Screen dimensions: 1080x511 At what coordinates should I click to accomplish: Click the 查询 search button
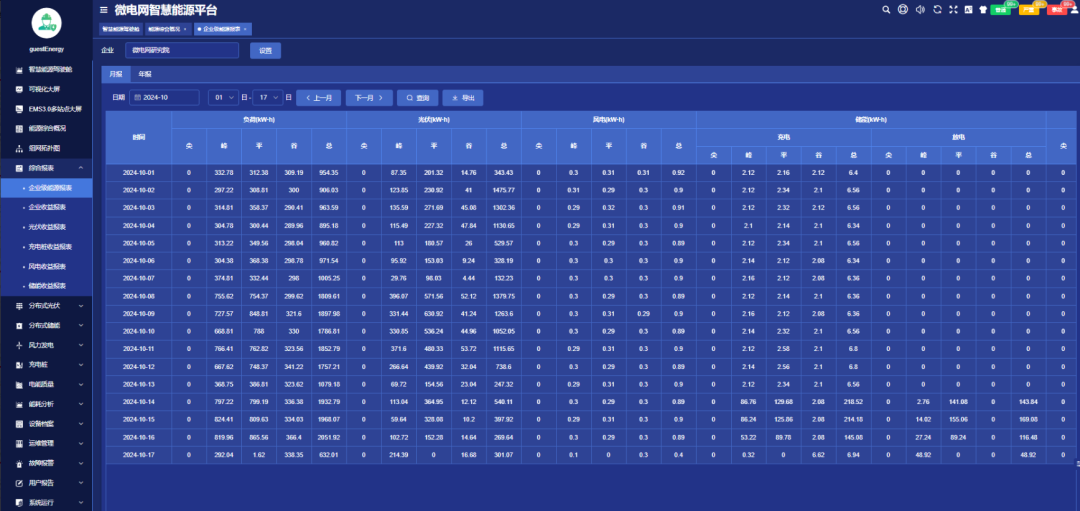pyautogui.click(x=417, y=98)
